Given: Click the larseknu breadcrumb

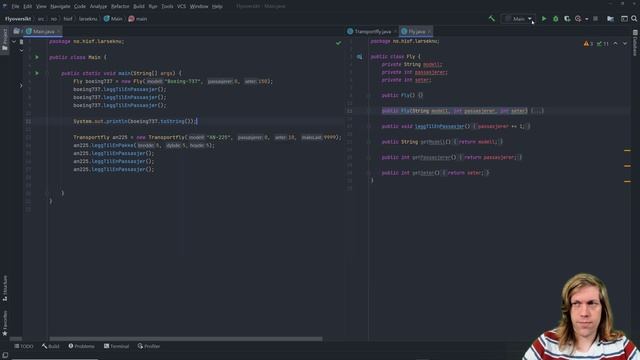Looking at the screenshot, I should pyautogui.click(x=88, y=19).
